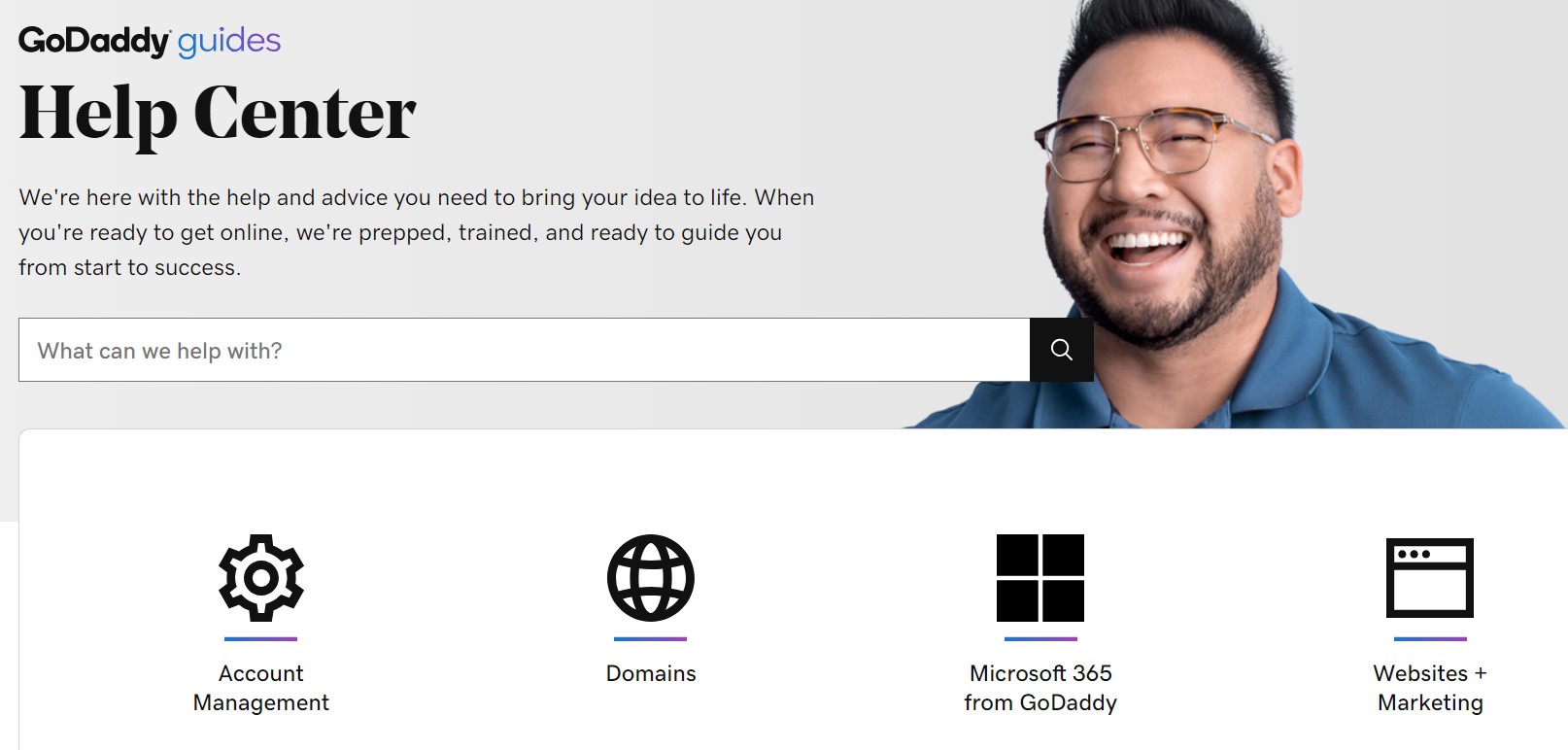Click the "We're here with the help" paragraph

click(x=417, y=232)
